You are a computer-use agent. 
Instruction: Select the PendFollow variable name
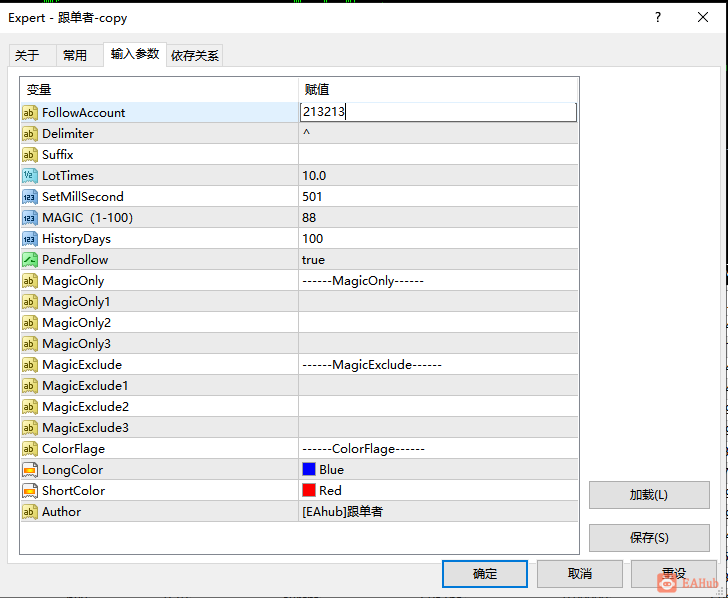click(75, 260)
